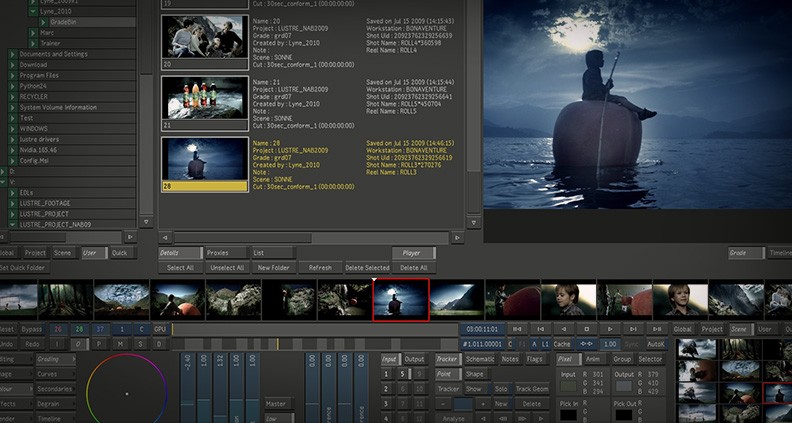Click inside the color wheel
Screen dimensions: 792x423
coord(127,394)
